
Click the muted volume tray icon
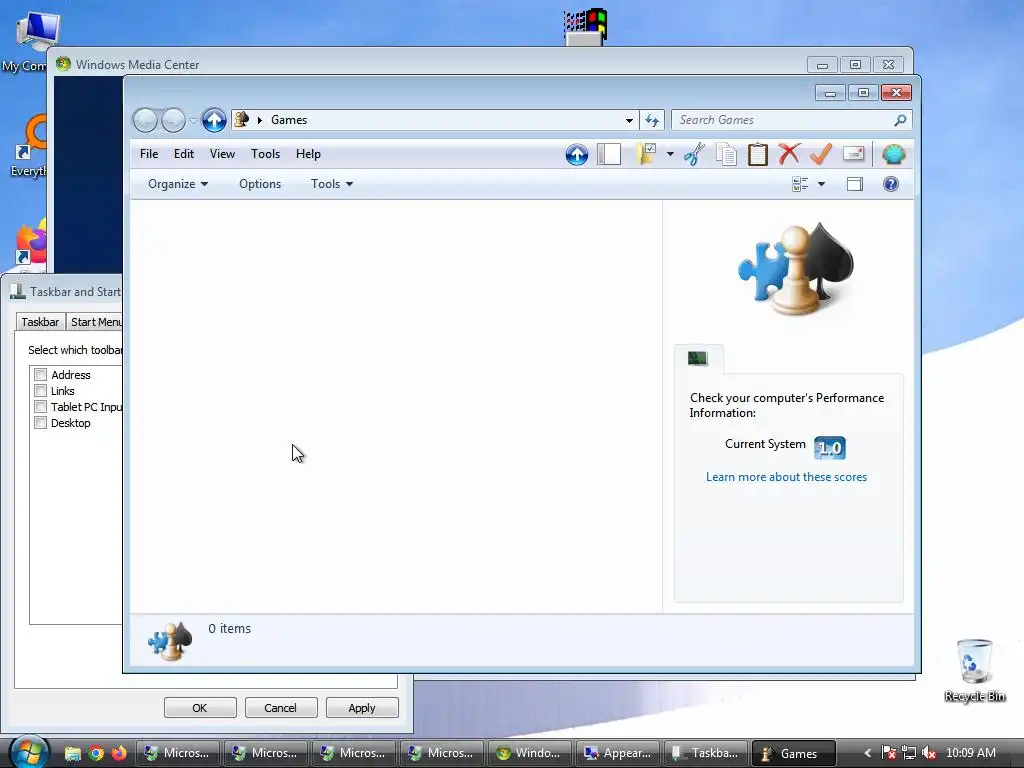point(929,753)
